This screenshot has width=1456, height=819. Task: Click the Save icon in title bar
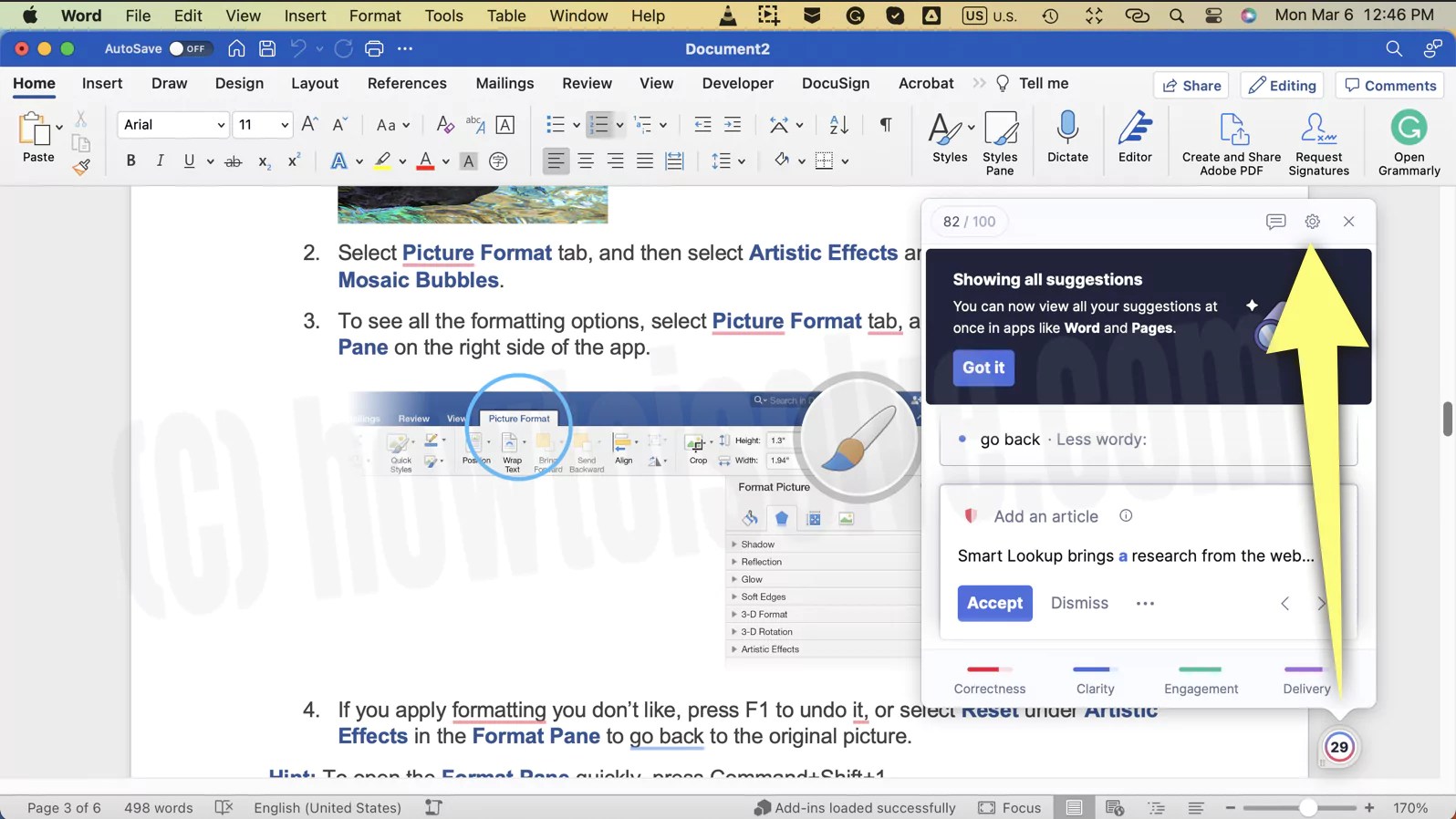pyautogui.click(x=267, y=48)
